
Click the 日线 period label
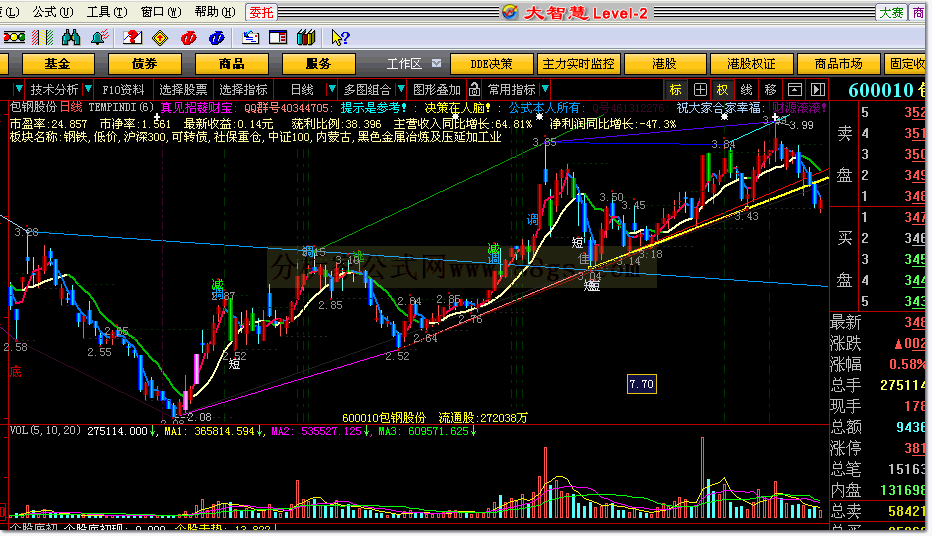[x=302, y=90]
